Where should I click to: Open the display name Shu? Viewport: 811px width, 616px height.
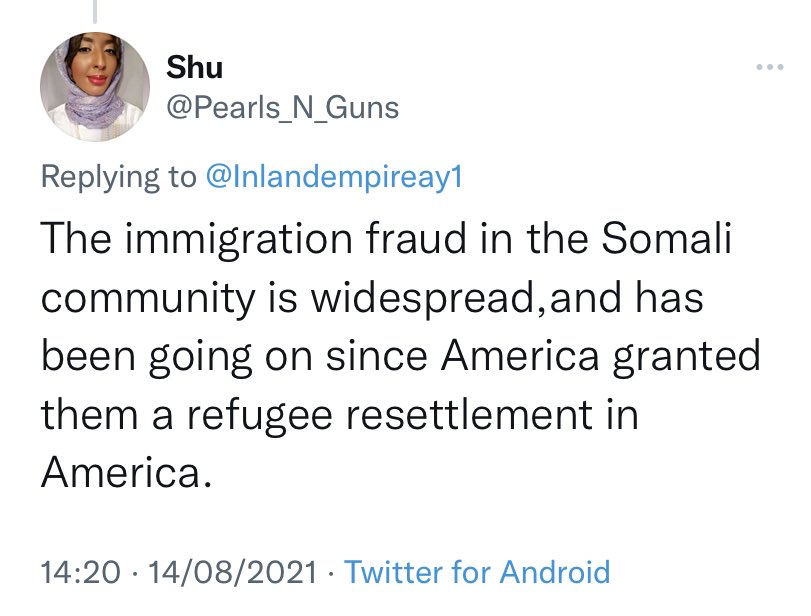click(x=194, y=67)
